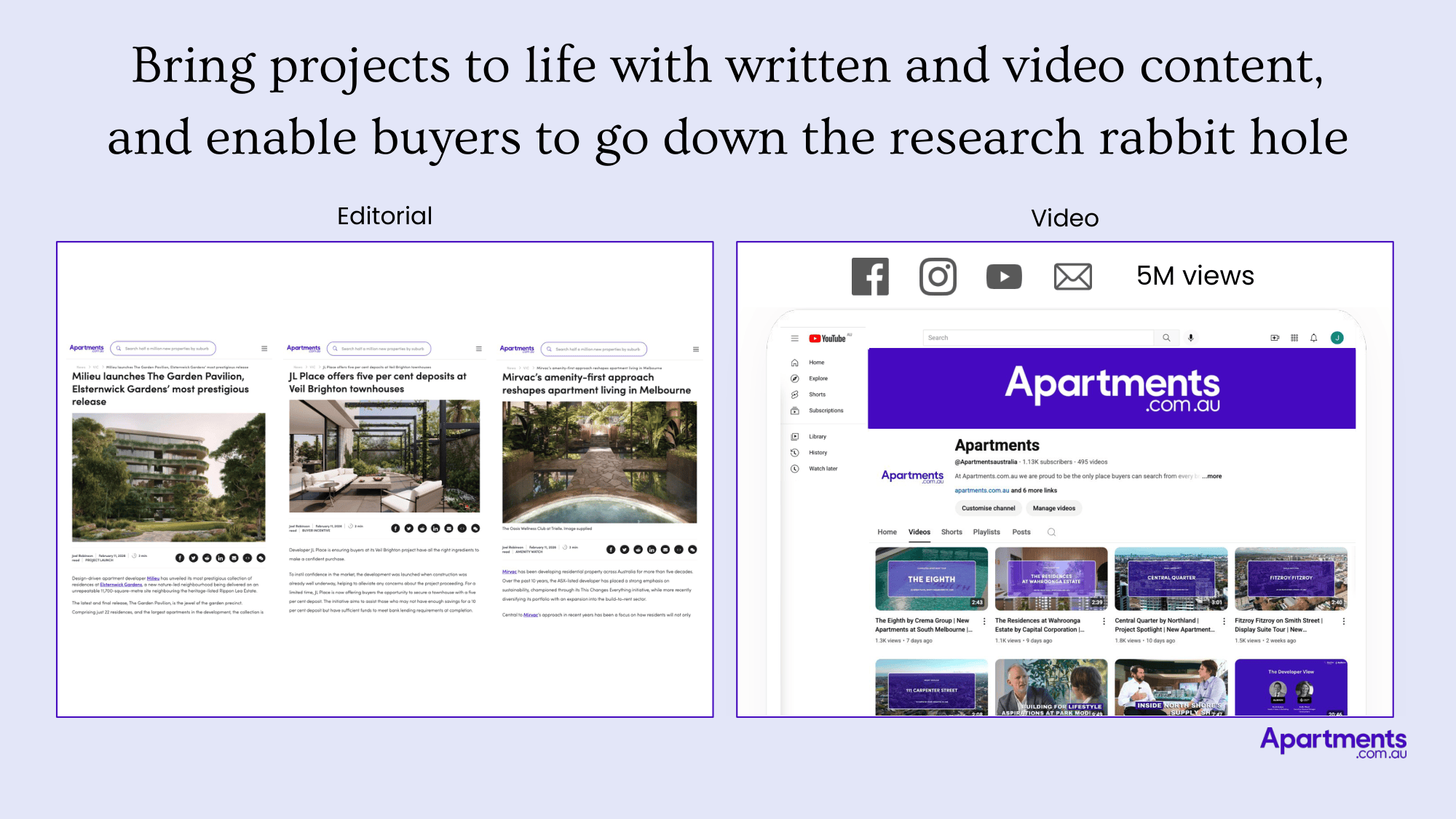Click the Facebook icon

click(870, 277)
